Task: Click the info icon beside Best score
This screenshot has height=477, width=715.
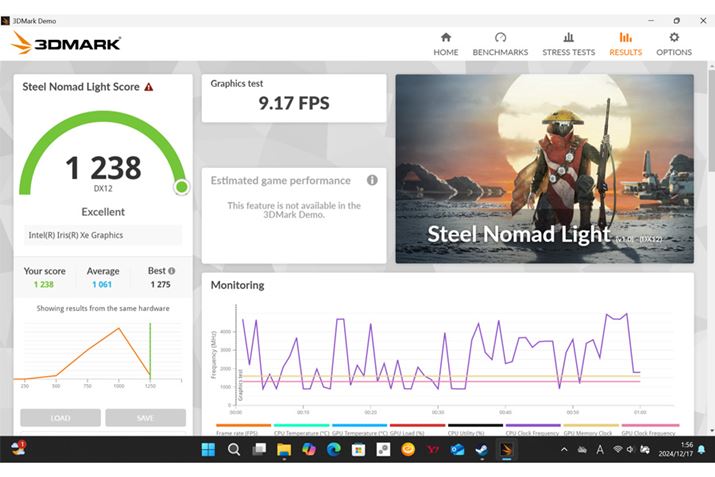Action: [x=171, y=271]
